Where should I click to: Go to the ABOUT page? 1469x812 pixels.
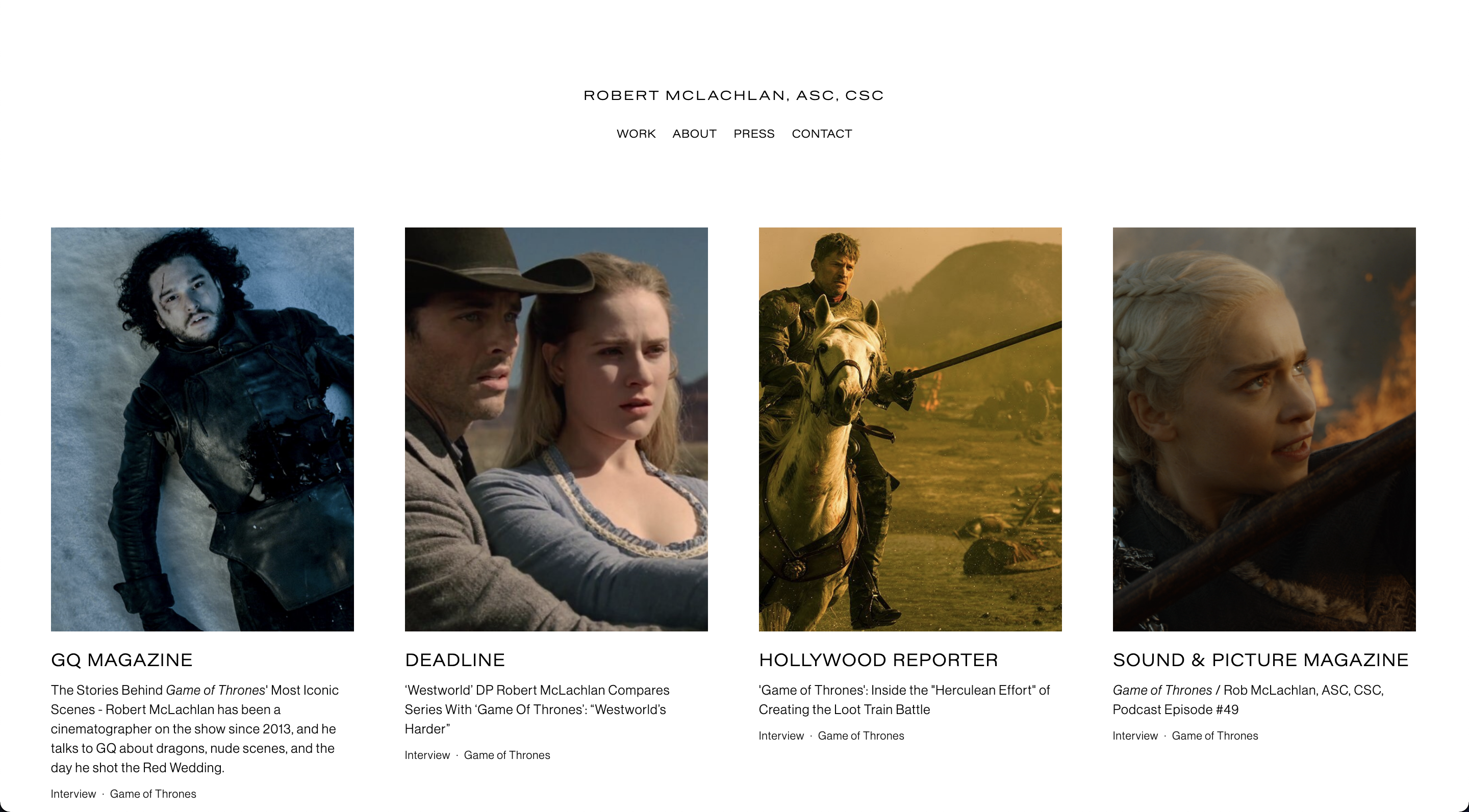[x=694, y=134]
